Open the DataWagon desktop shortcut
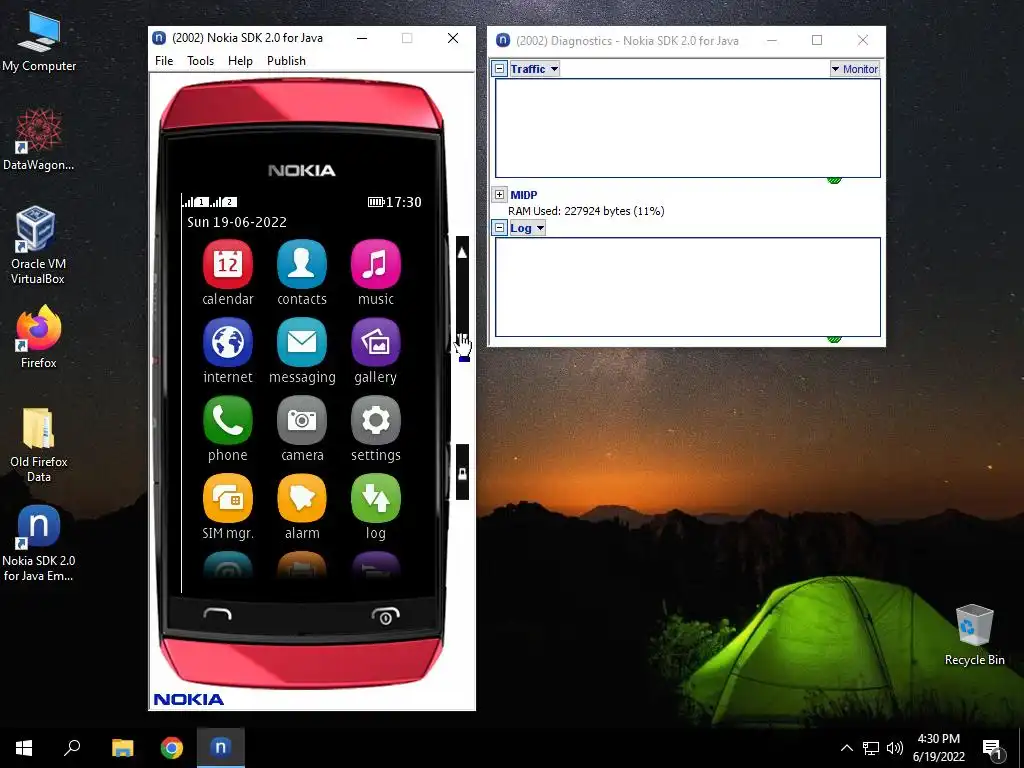Screen dimensions: 1024x768 [x=39, y=140]
